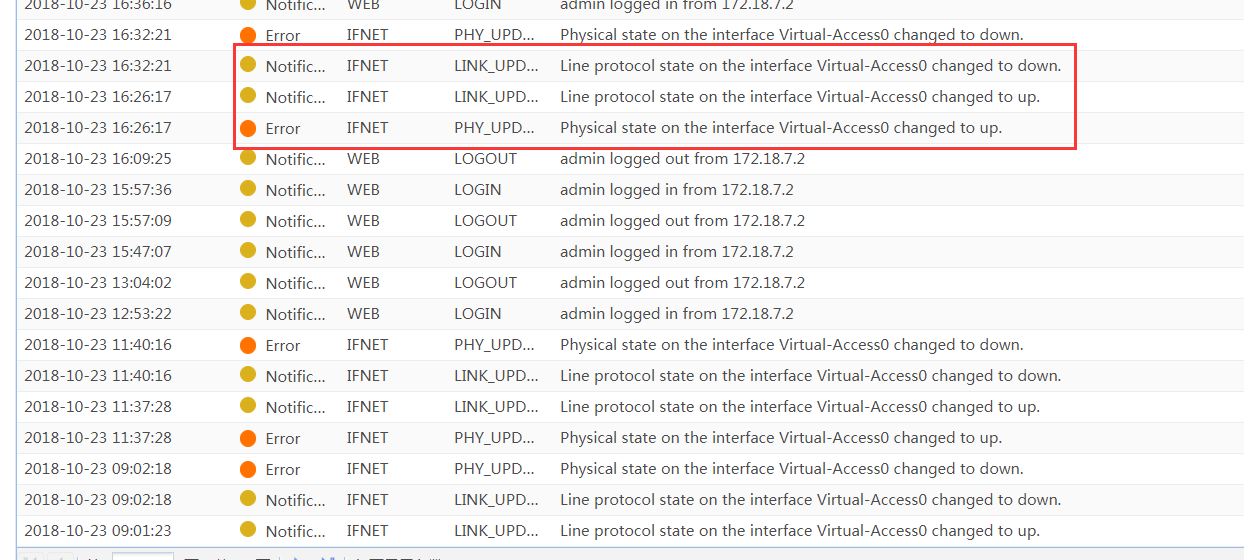
Task: Open the 11:40:16 physical state down message
Action: [791, 345]
